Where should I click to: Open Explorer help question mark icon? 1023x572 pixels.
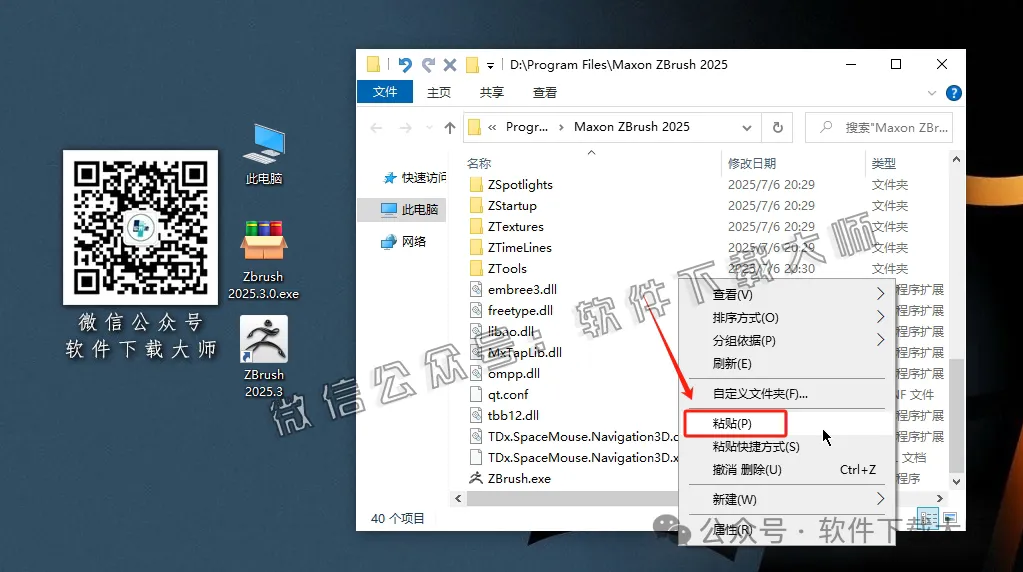[953, 93]
